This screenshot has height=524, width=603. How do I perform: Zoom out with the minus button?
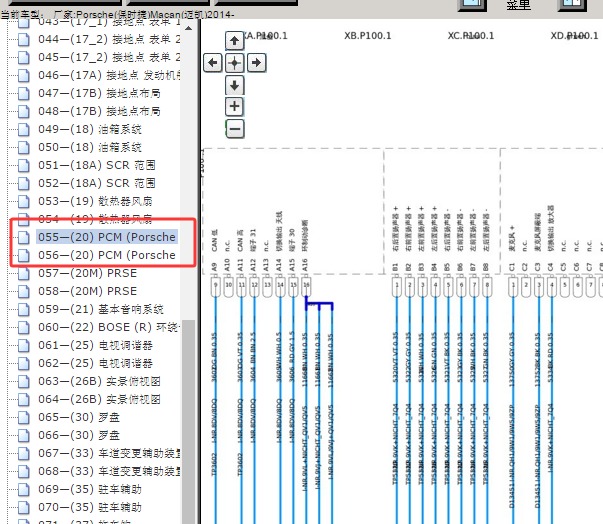[x=235, y=129]
